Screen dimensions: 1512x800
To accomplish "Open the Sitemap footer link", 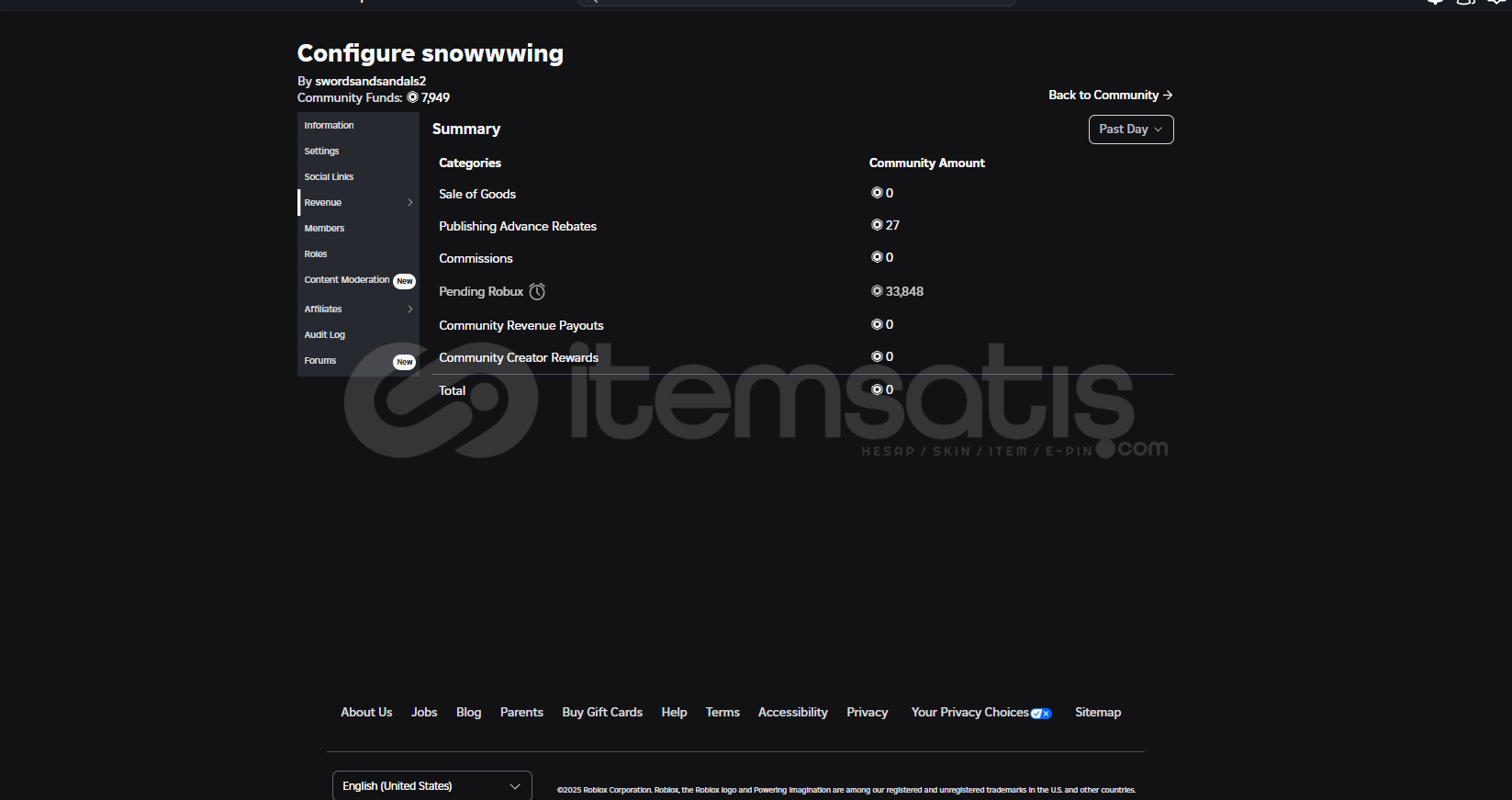I will (1098, 712).
